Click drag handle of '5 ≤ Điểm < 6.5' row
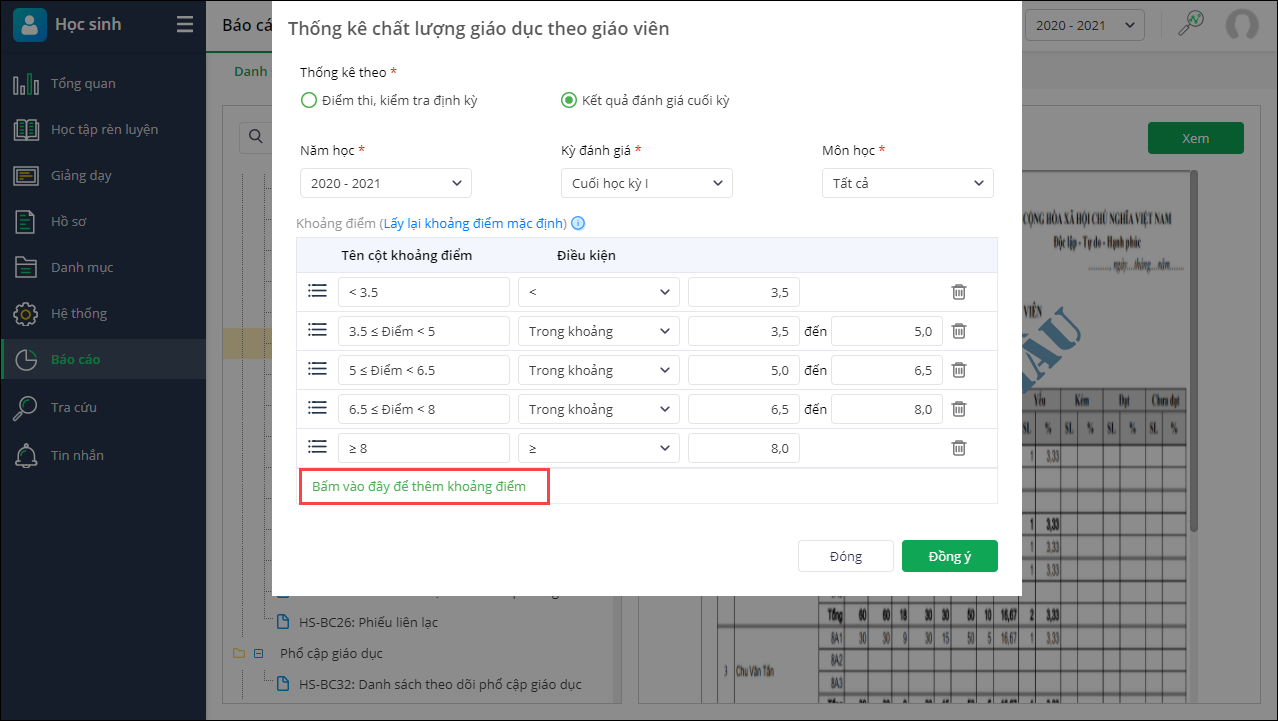 [317, 369]
